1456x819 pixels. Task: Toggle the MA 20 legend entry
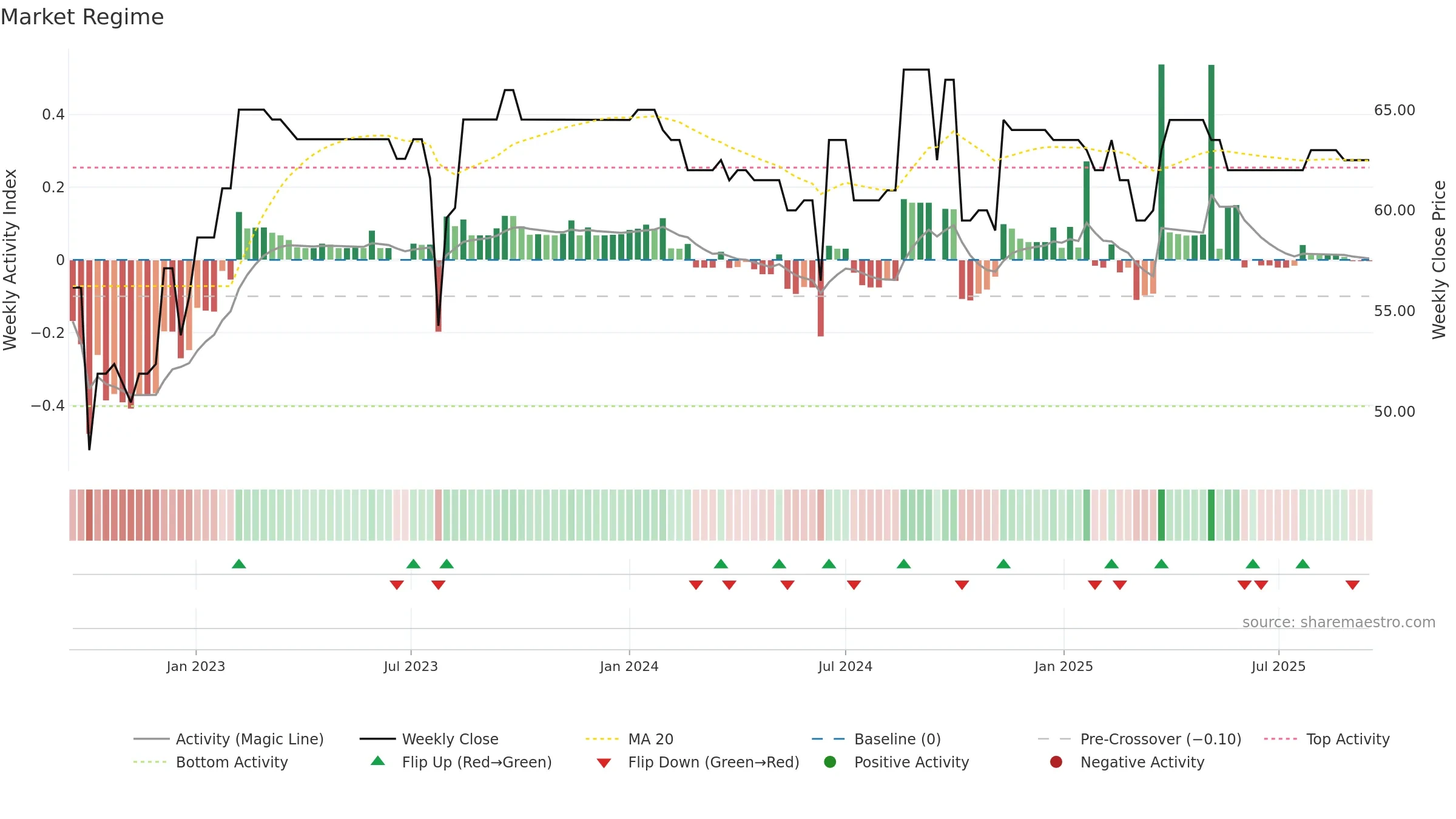pyautogui.click(x=629, y=739)
